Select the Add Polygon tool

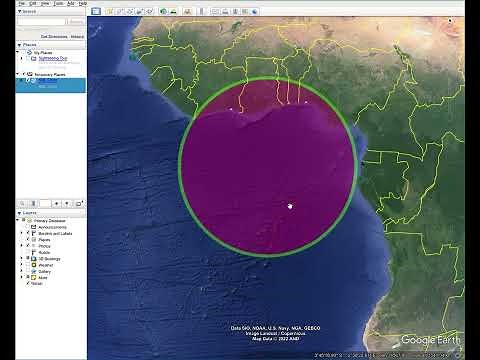(120, 11)
